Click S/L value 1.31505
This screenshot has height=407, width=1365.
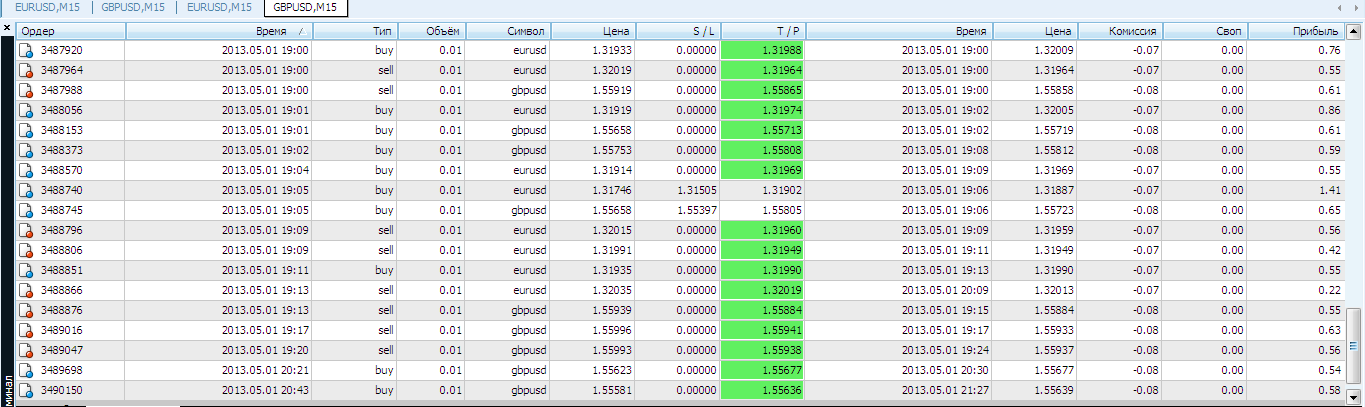coord(695,190)
